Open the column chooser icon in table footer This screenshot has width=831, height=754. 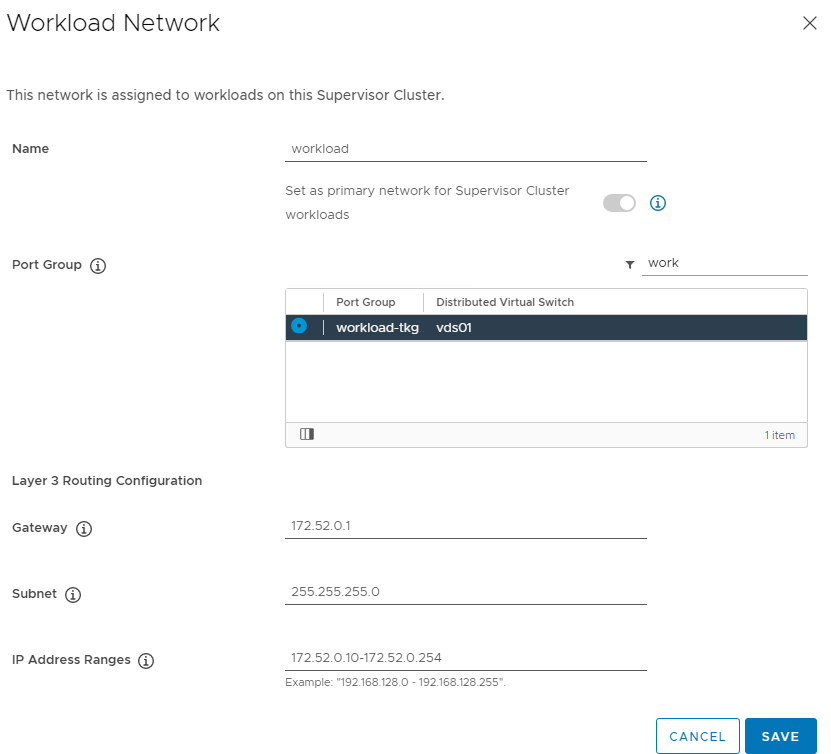[x=307, y=434]
